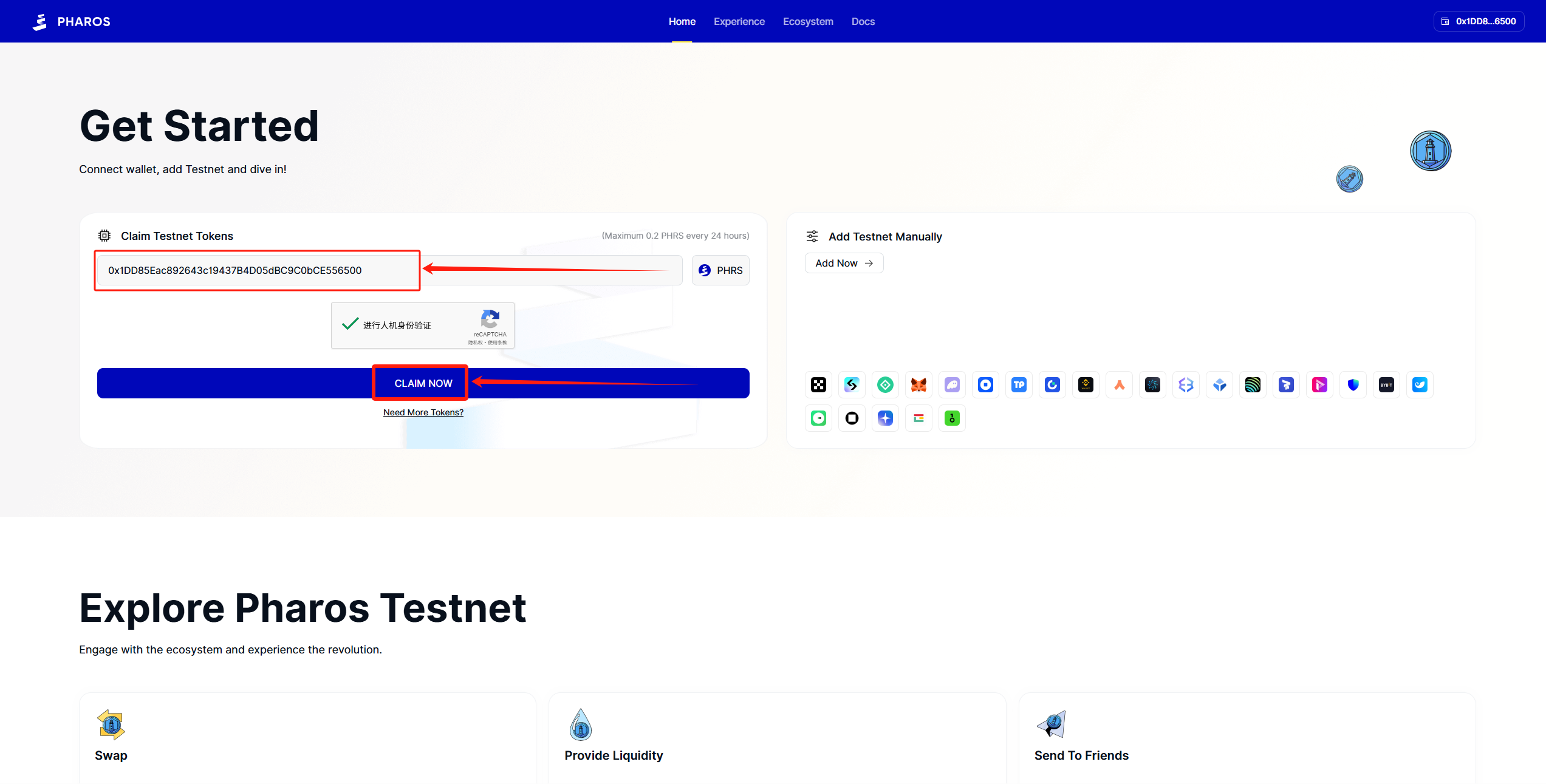Toggle the reCAPTCHA verification checkbox
Viewport: 1546px width, 784px height.
350,324
